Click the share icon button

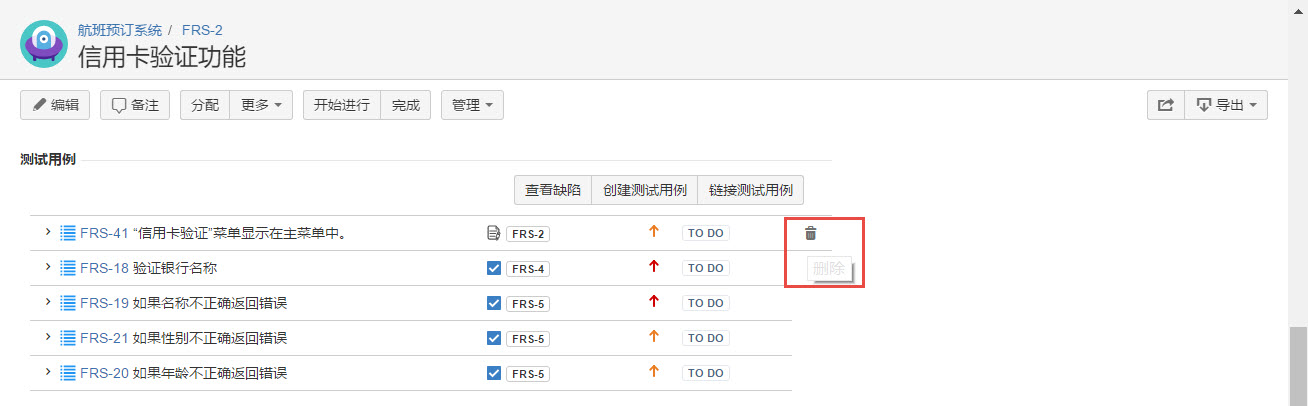pyautogui.click(x=1165, y=105)
